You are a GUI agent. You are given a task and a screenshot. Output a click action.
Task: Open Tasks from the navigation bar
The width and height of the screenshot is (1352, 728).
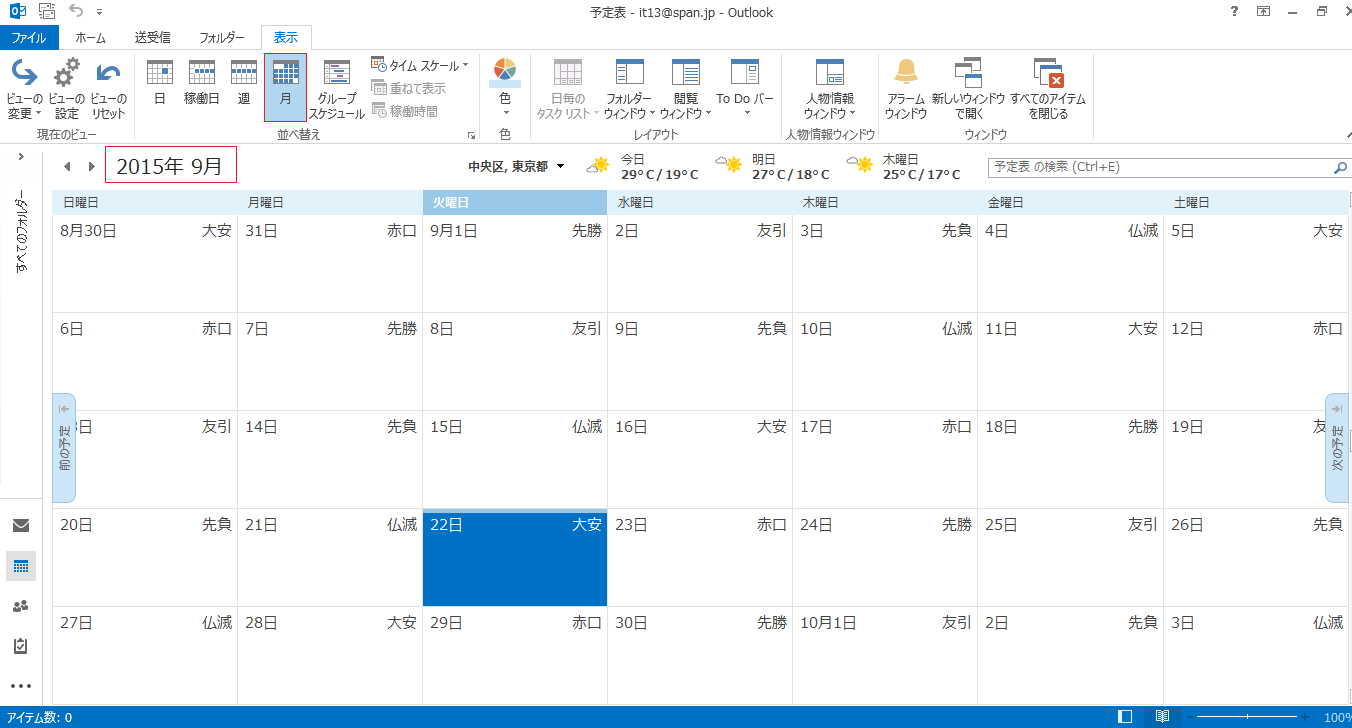click(x=21, y=646)
